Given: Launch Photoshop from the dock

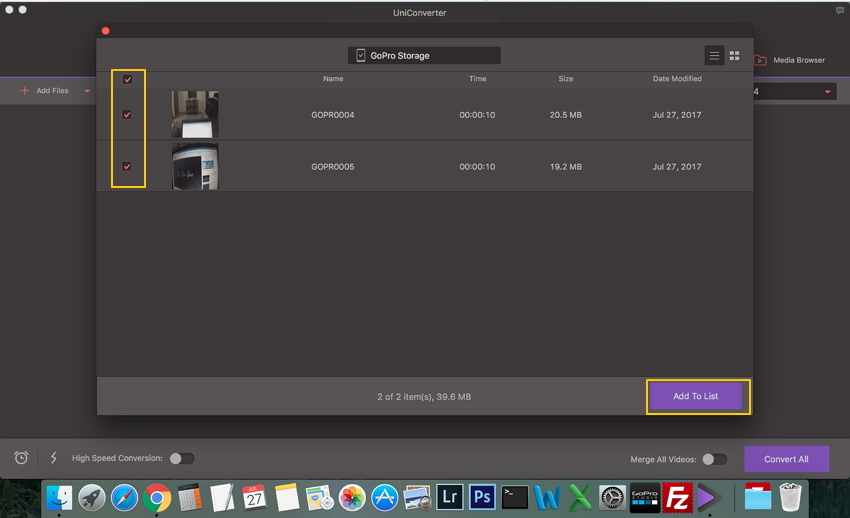Looking at the screenshot, I should pos(482,497).
